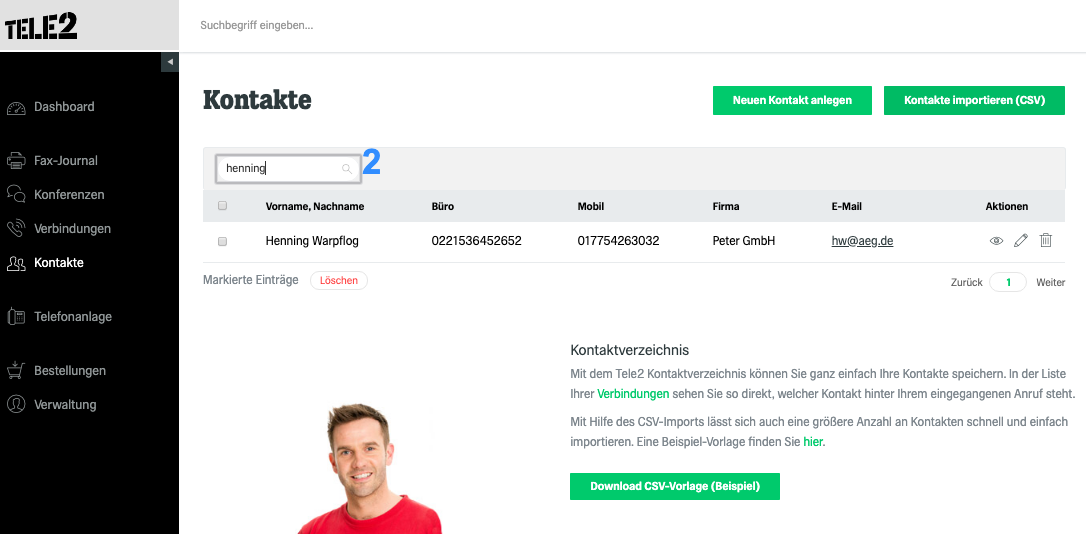The height and width of the screenshot is (534, 1086).
Task: Click Zurück pagination link
Action: pos(966,283)
